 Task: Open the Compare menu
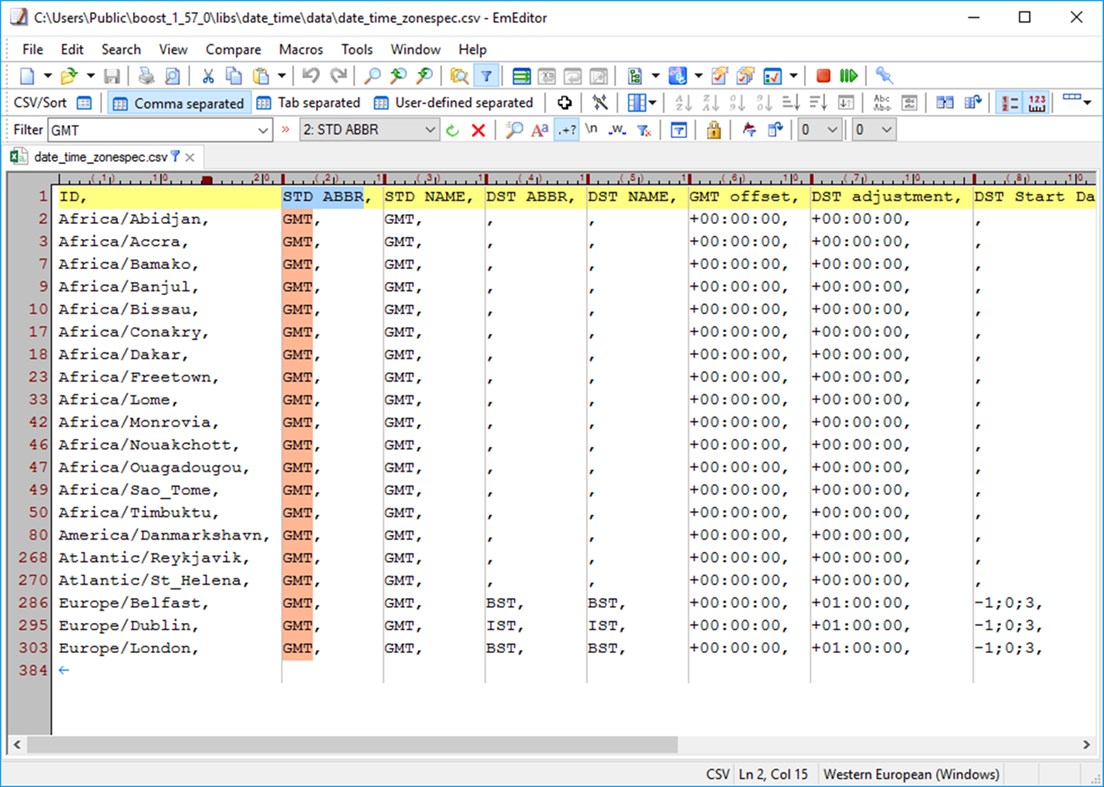coord(233,49)
